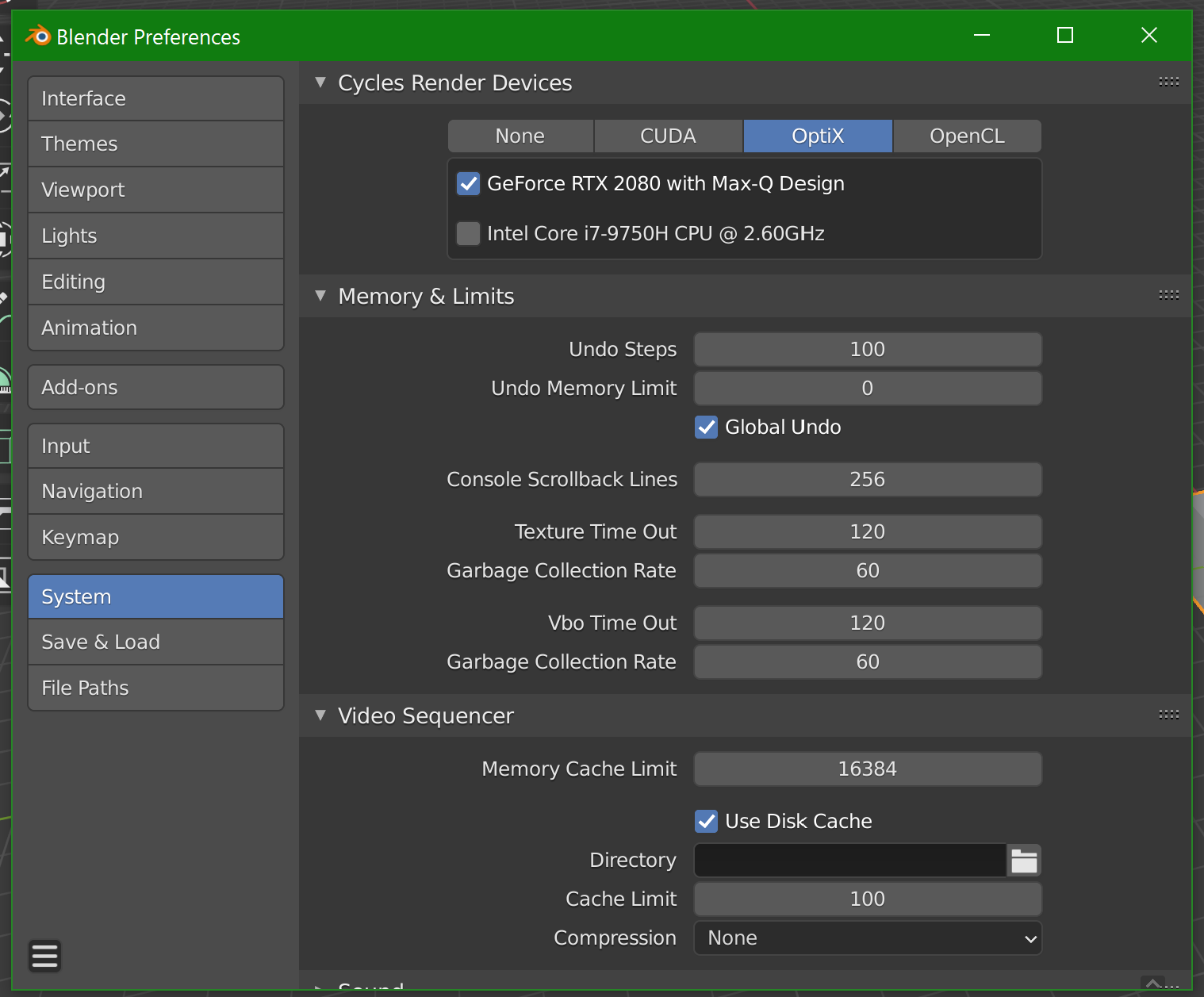This screenshot has width=1204, height=997.
Task: Collapse the Cycles Render Devices section
Action: click(320, 82)
